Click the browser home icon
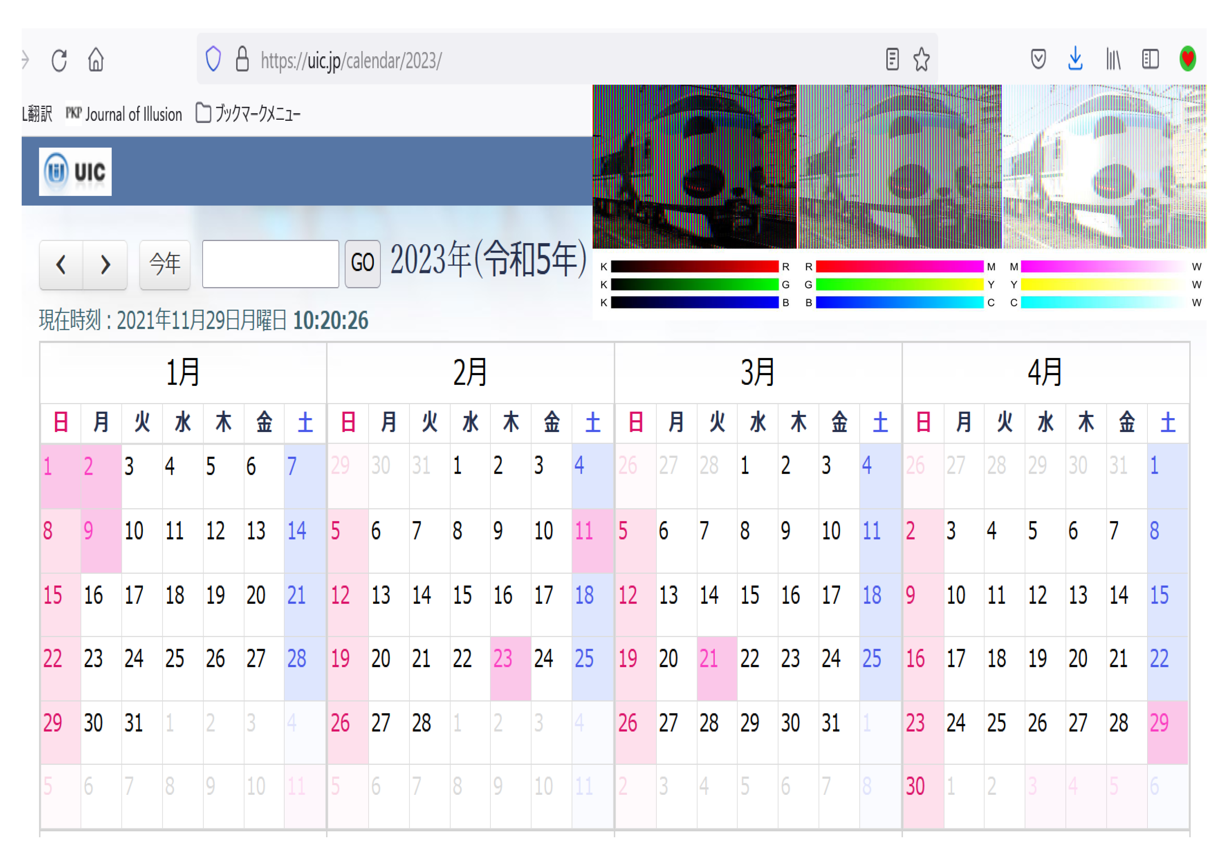 (x=96, y=60)
